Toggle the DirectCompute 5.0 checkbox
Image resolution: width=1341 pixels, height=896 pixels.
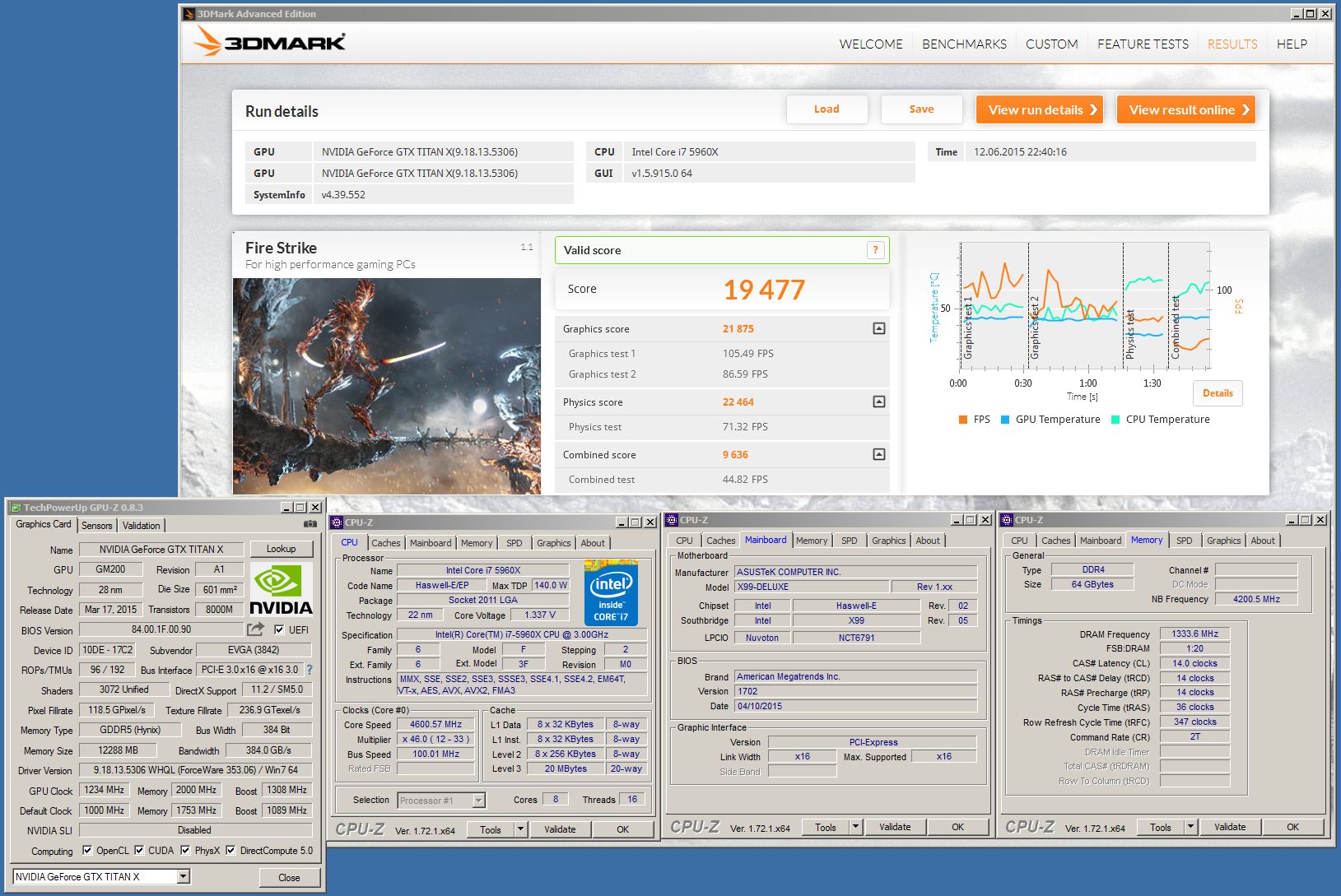(x=230, y=850)
